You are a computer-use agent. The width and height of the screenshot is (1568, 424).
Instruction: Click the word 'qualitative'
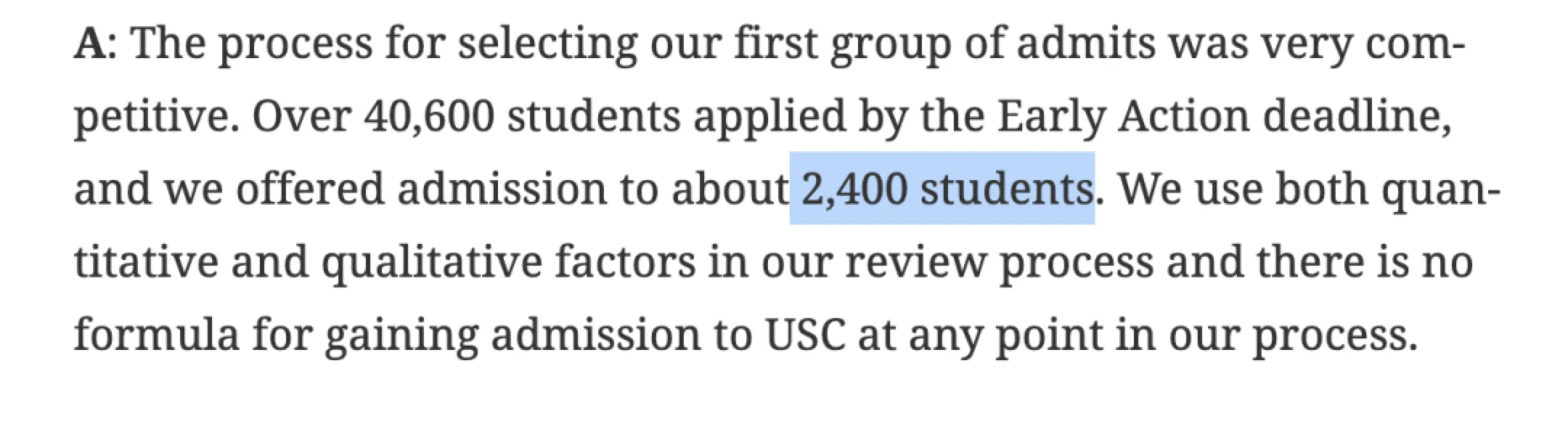(x=431, y=262)
